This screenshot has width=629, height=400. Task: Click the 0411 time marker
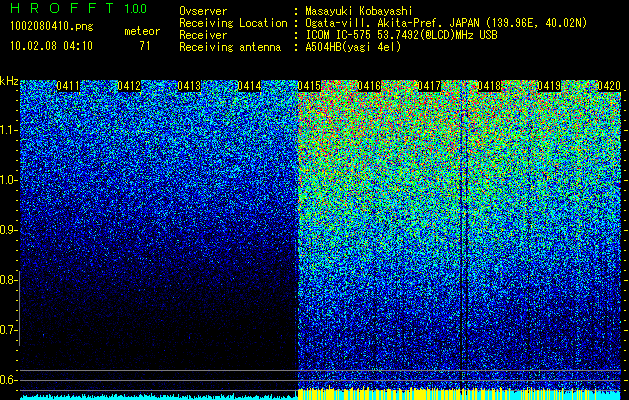coord(68,86)
